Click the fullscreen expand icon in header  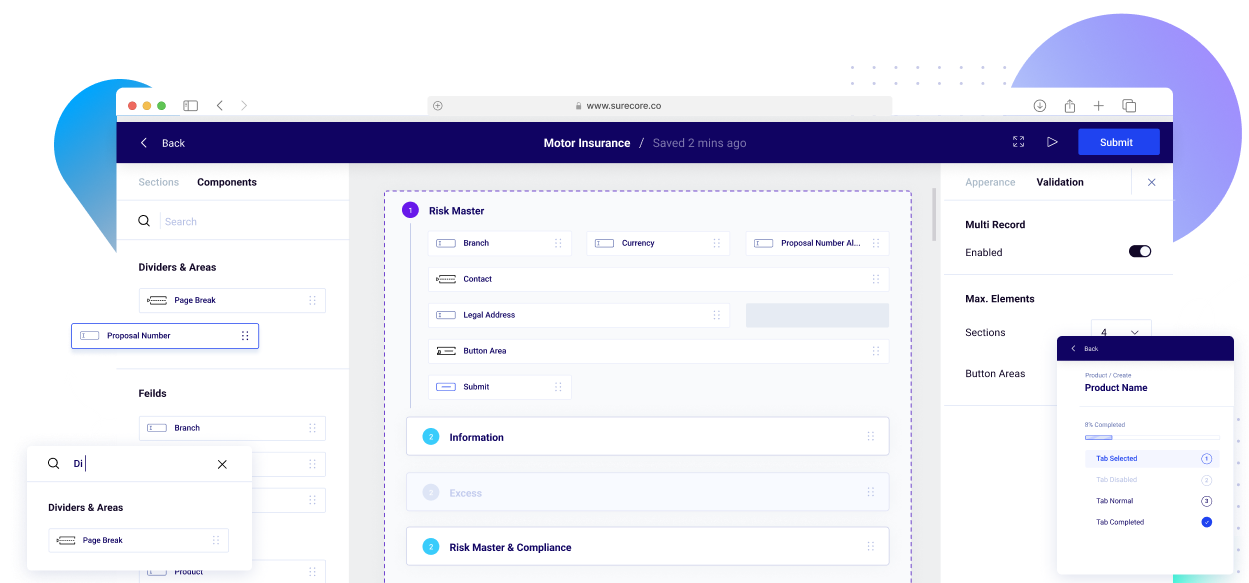click(1018, 142)
